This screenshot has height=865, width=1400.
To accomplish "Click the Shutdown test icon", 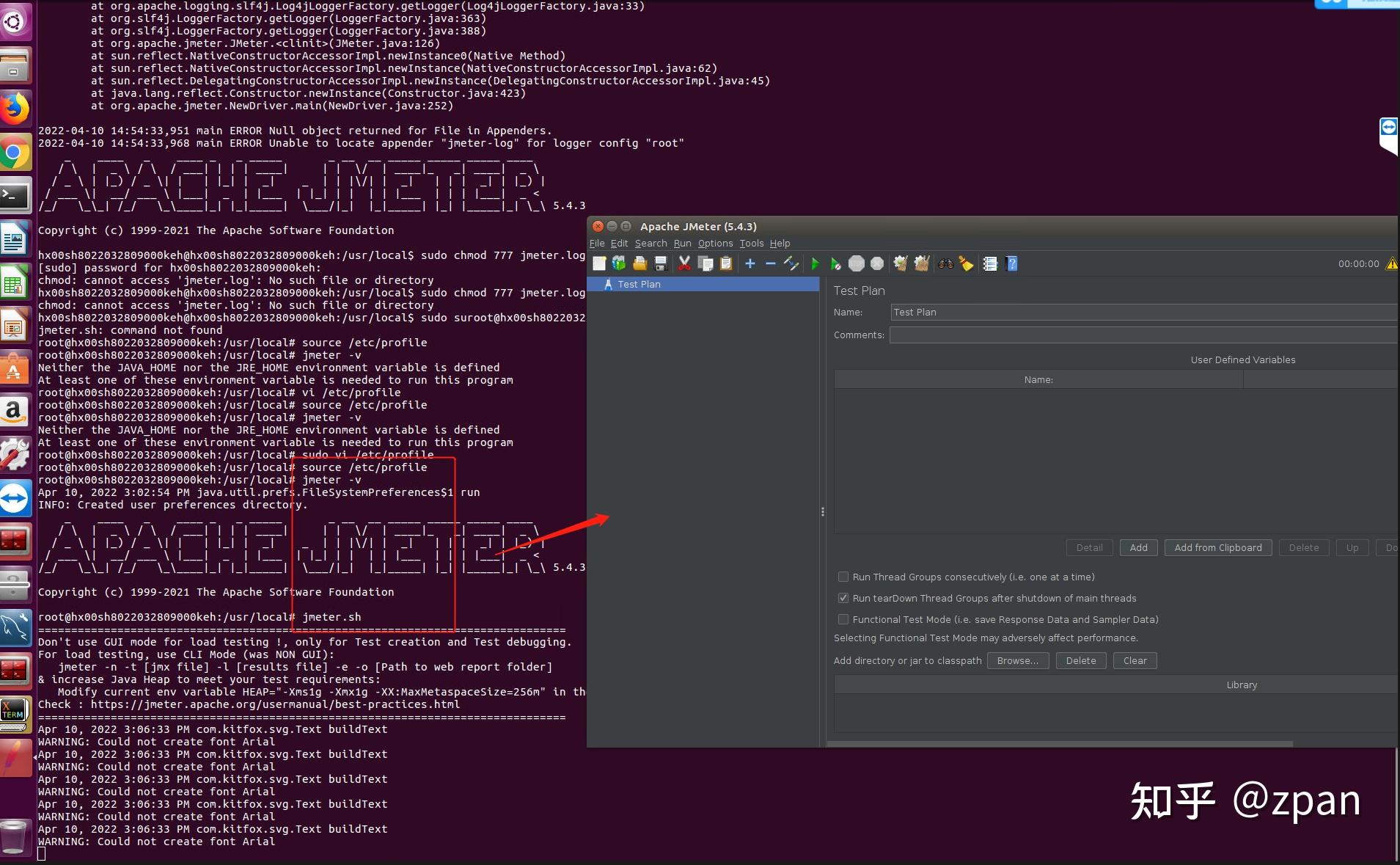I will tap(877, 263).
